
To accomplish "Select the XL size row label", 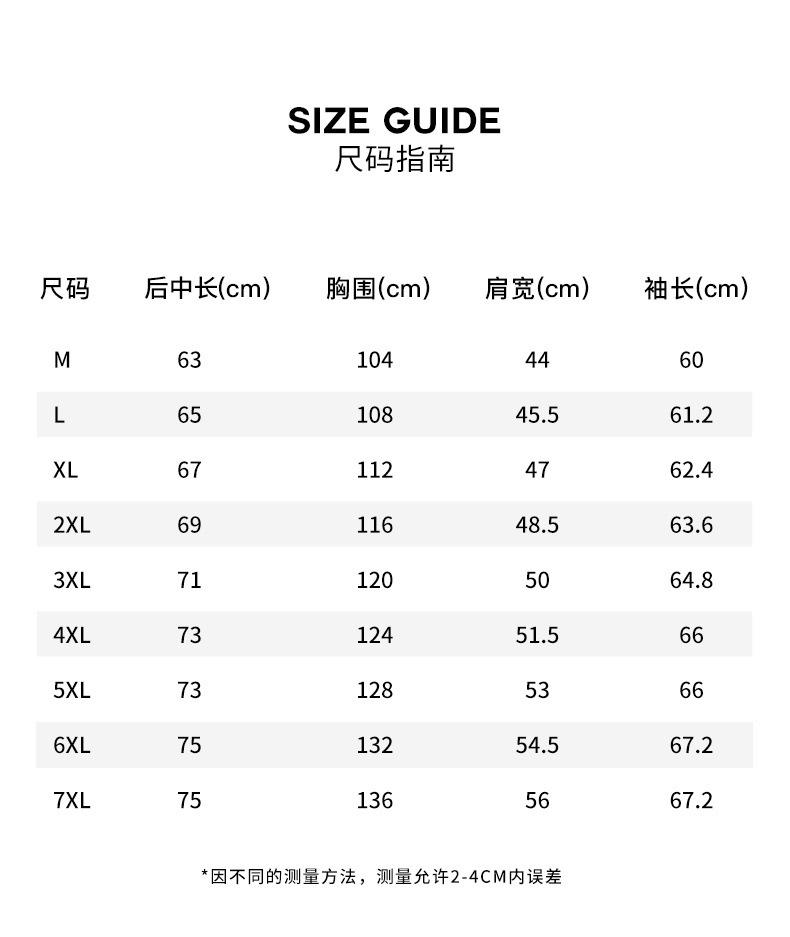I will point(65,470).
